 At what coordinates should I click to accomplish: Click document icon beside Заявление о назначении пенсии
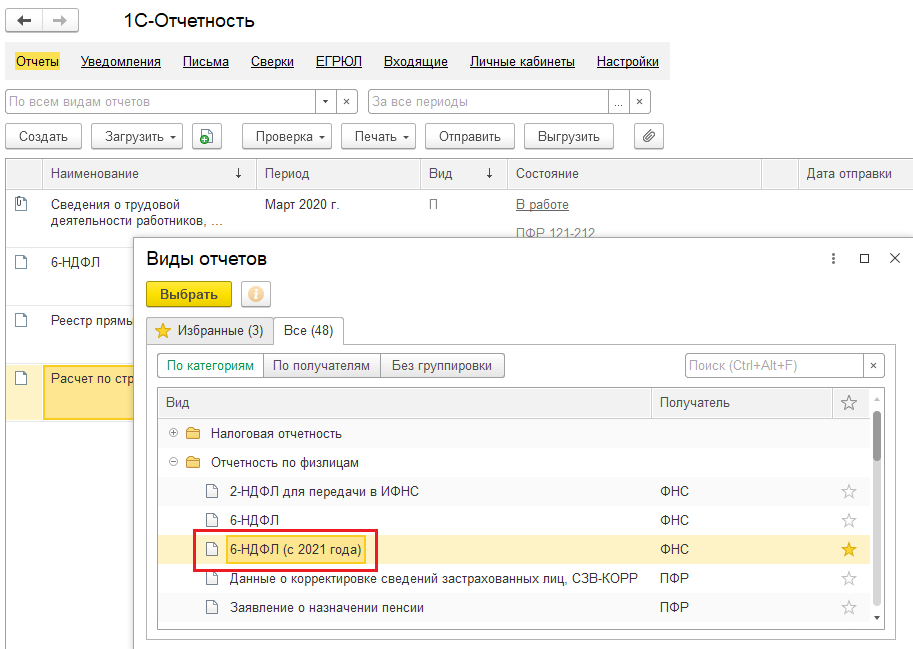tap(212, 607)
